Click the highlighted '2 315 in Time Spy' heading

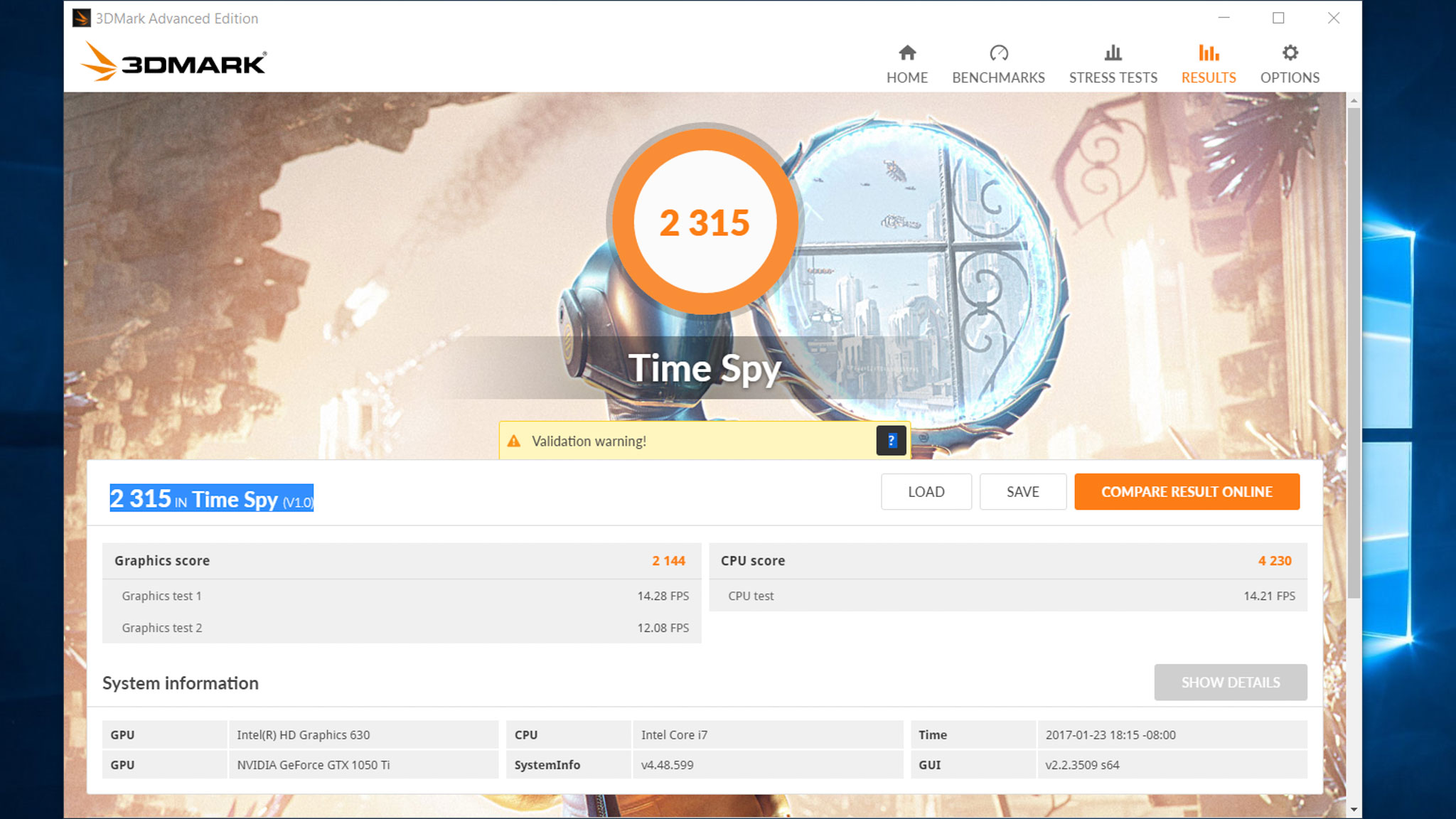[211, 498]
